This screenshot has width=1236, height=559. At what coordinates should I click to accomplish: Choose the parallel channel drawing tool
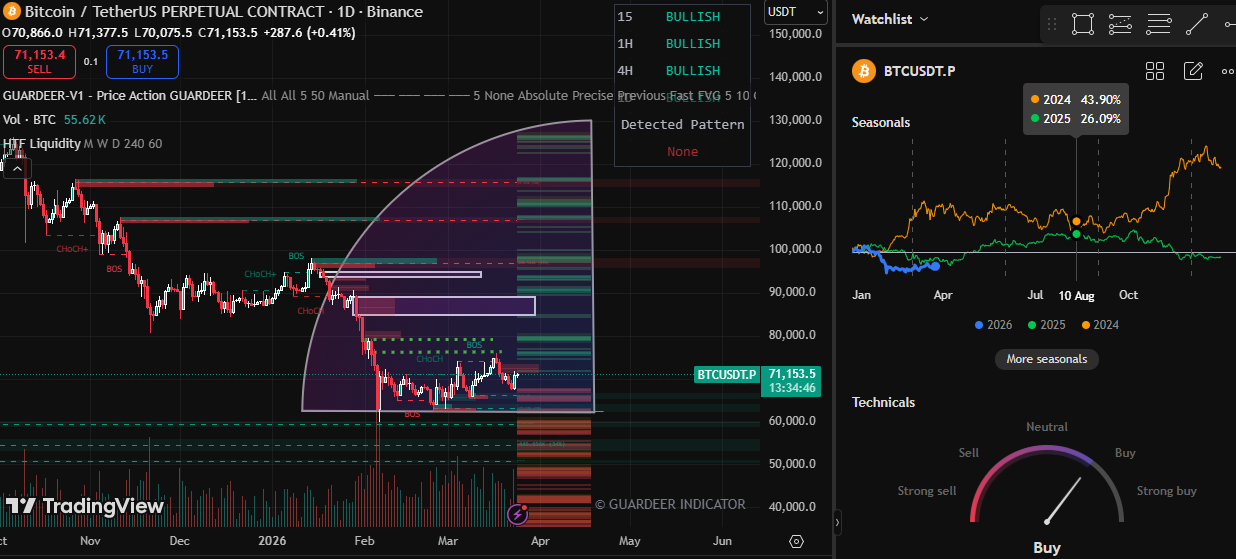tap(1120, 23)
